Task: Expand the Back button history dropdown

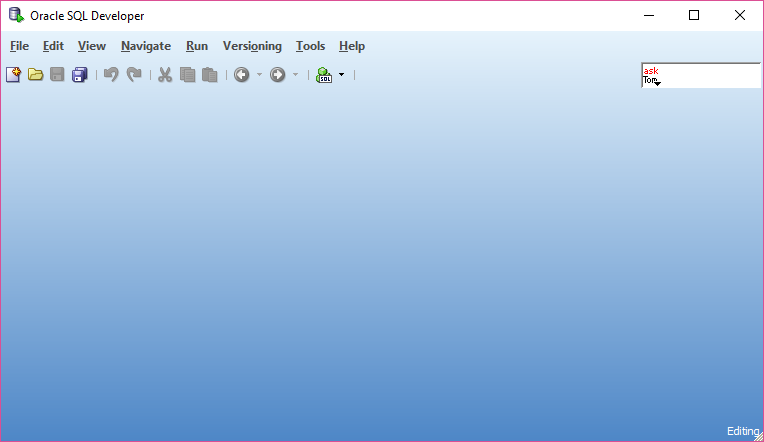Action: pos(259,75)
